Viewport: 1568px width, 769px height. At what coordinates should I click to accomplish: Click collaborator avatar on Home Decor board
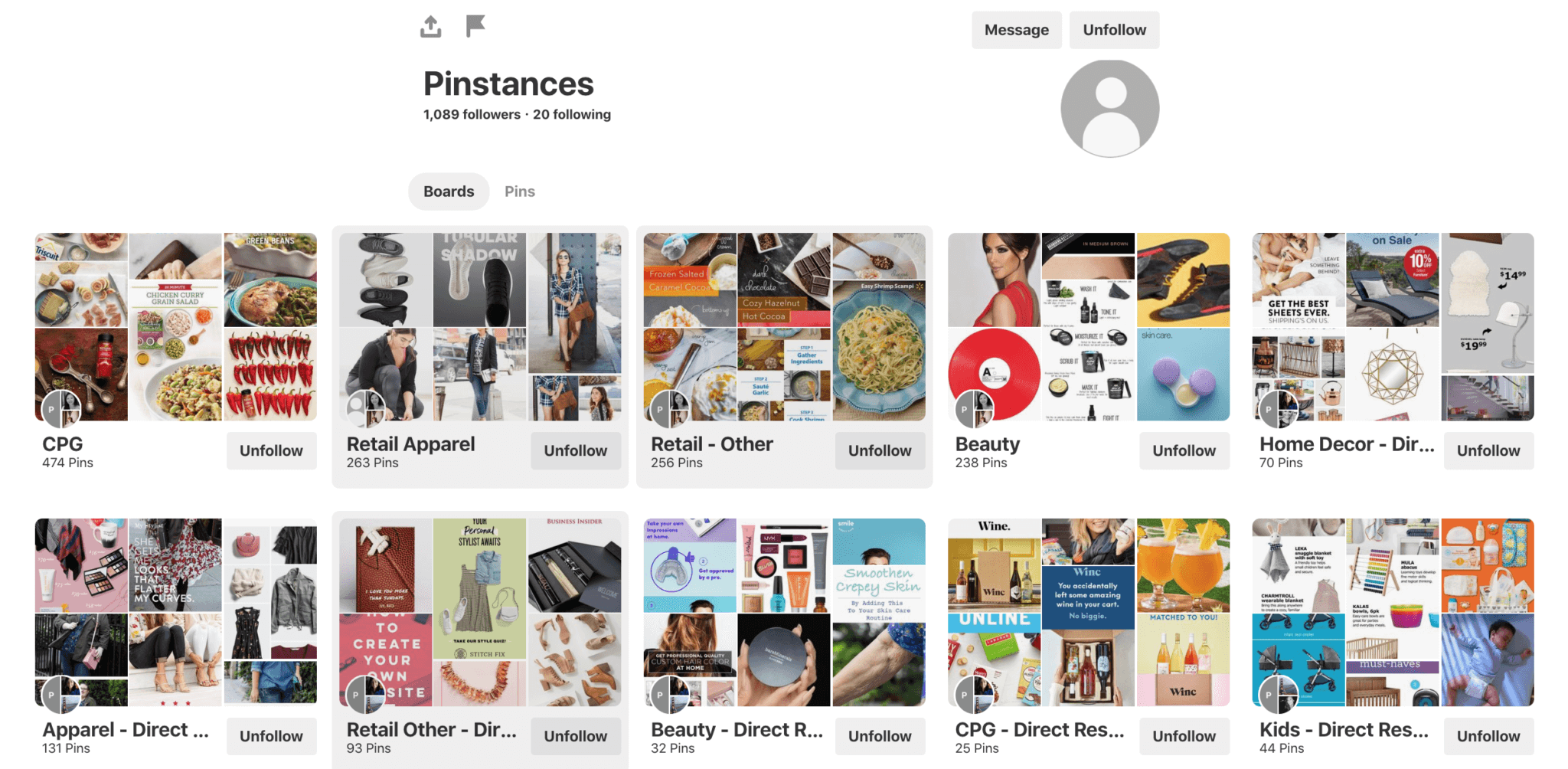point(1278,409)
